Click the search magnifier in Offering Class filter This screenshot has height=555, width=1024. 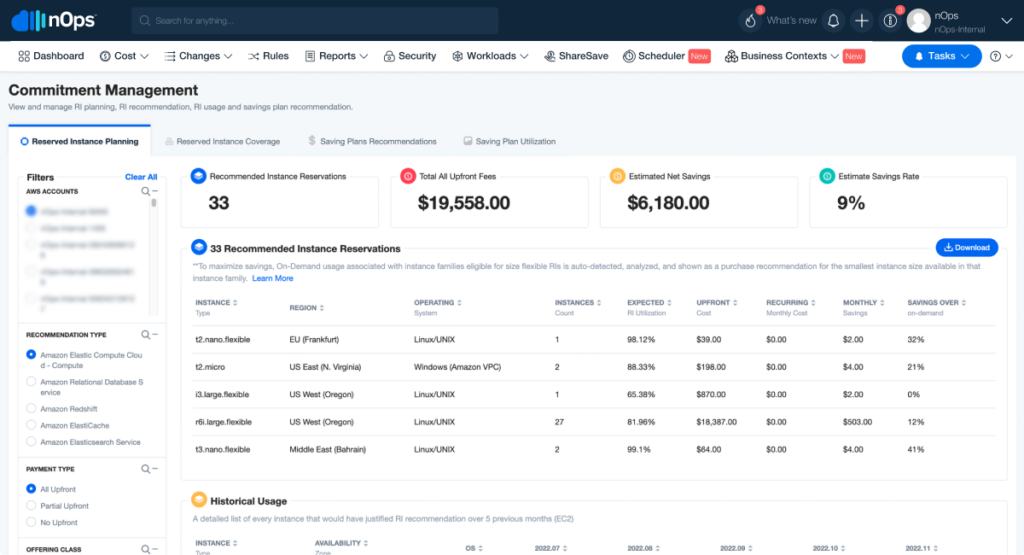coord(146,549)
